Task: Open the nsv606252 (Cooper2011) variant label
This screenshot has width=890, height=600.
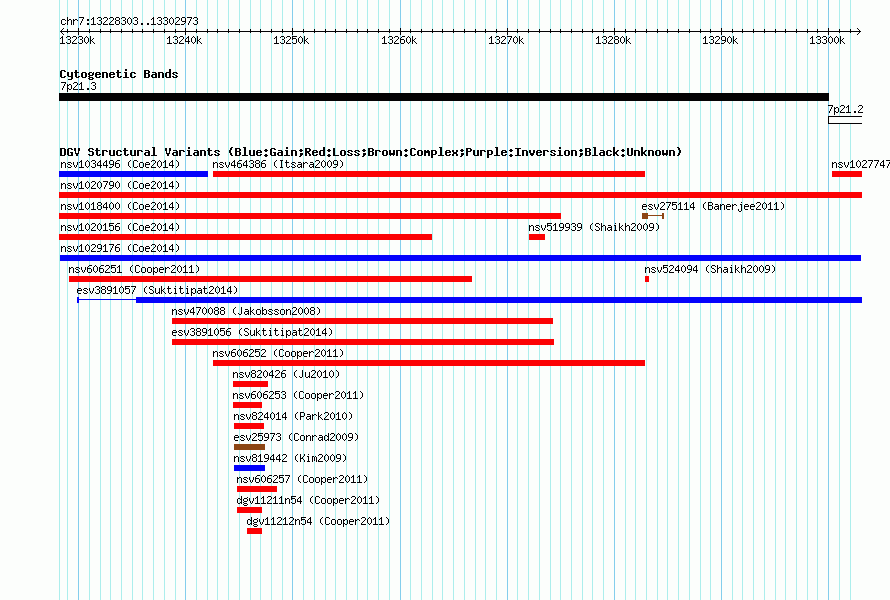Action: (x=278, y=353)
